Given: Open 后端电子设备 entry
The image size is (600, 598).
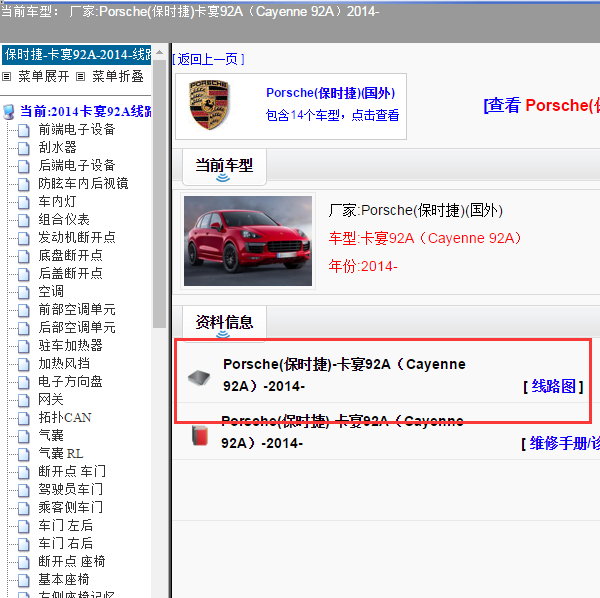Looking at the screenshot, I should pos(77,166).
